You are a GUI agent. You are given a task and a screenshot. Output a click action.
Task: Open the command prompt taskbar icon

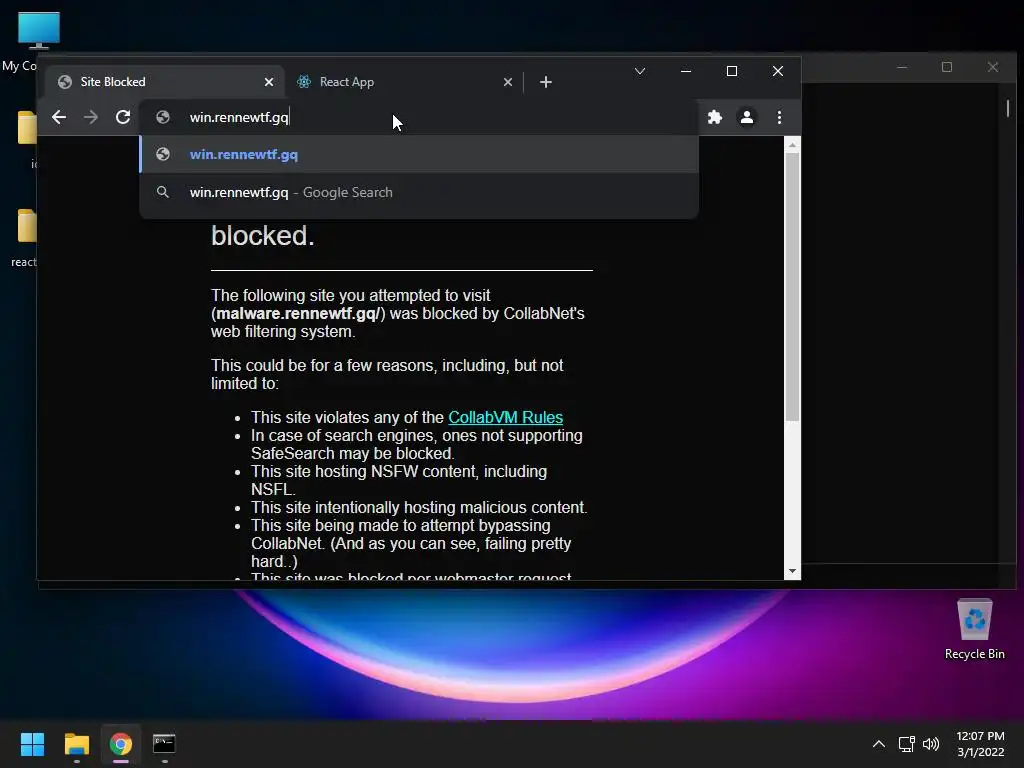click(x=164, y=744)
